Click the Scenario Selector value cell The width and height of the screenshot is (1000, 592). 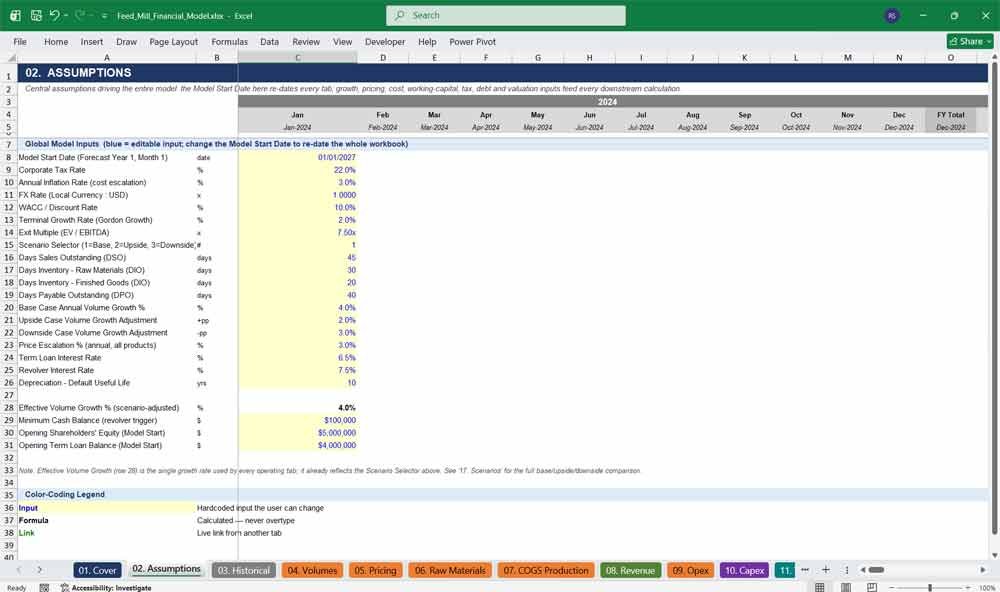tap(298, 245)
